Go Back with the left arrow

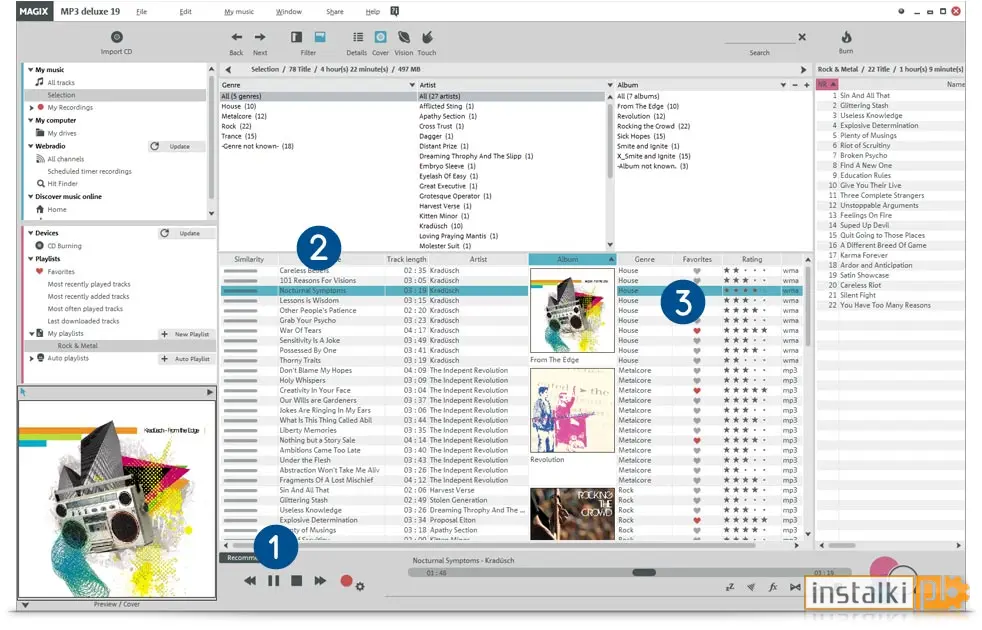tap(236, 38)
